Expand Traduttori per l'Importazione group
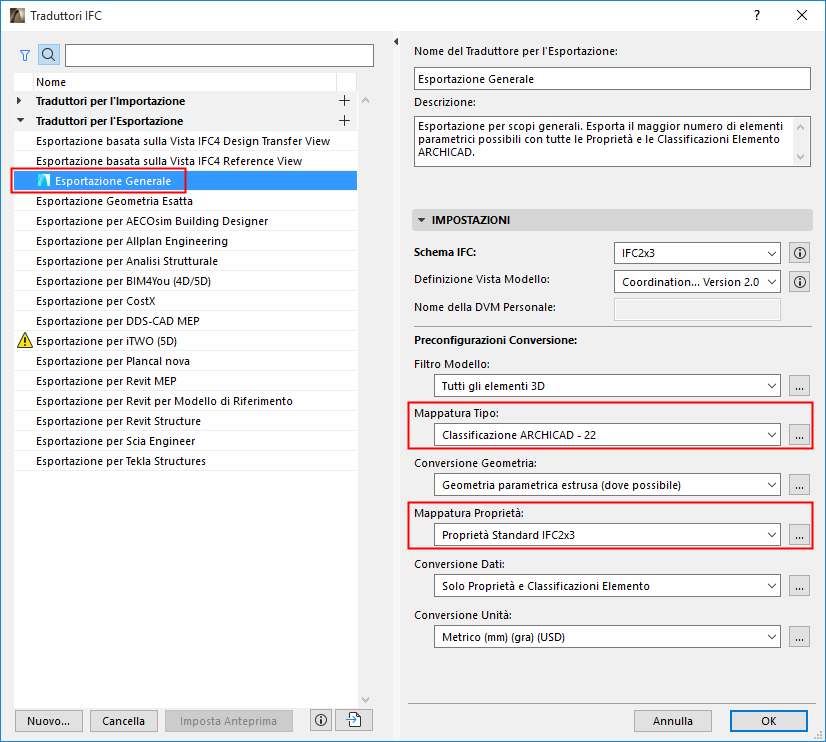The height and width of the screenshot is (742, 826). [19, 101]
